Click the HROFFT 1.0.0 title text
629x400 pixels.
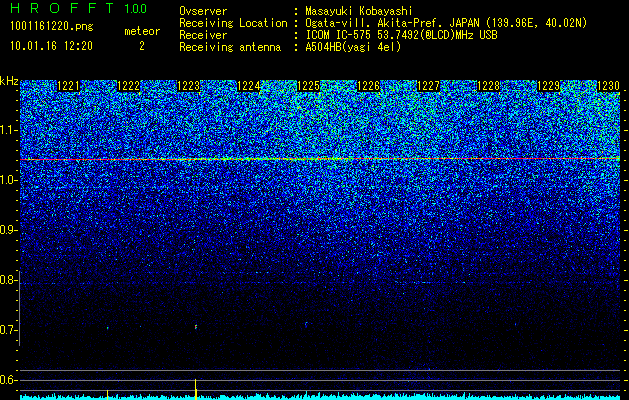pos(79,8)
